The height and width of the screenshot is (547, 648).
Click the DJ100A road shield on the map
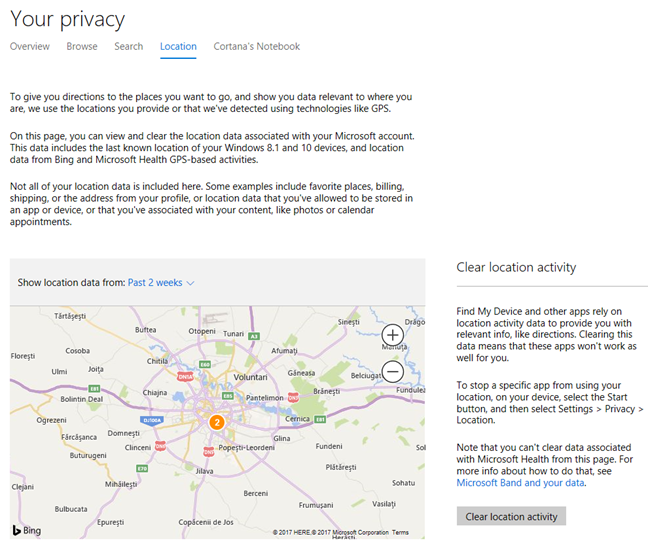click(152, 421)
